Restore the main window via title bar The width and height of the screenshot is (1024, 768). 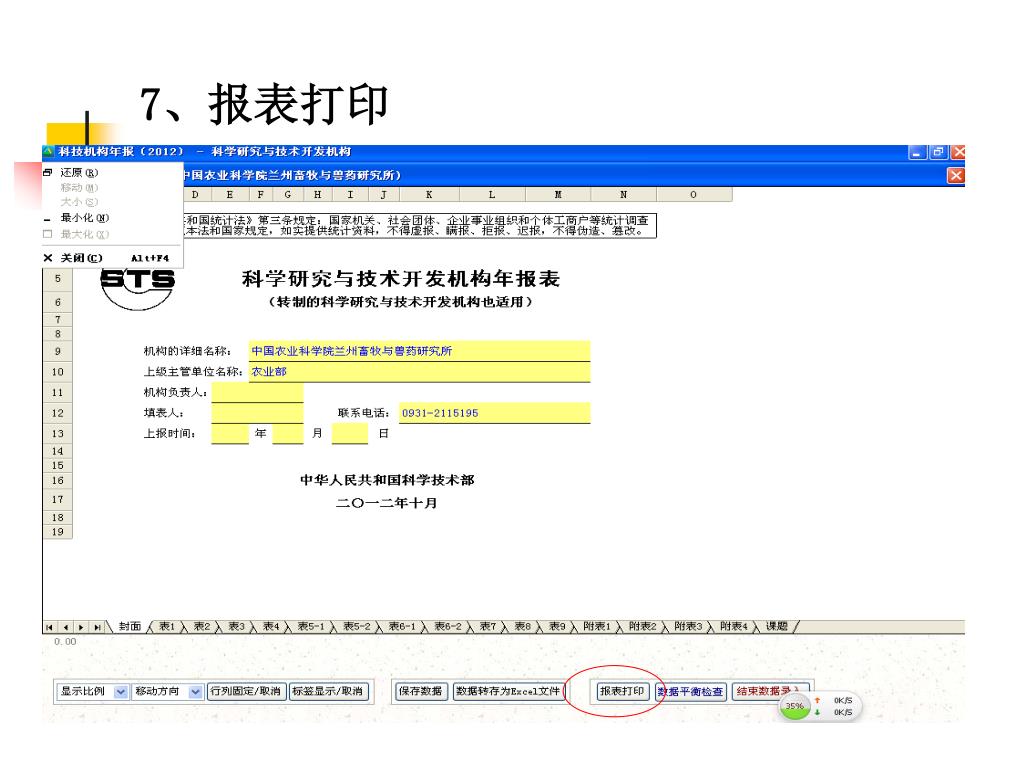(938, 152)
